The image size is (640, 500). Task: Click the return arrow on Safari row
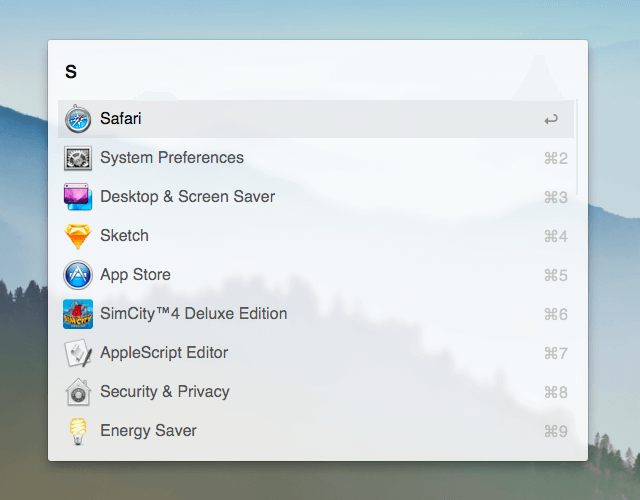coord(551,120)
